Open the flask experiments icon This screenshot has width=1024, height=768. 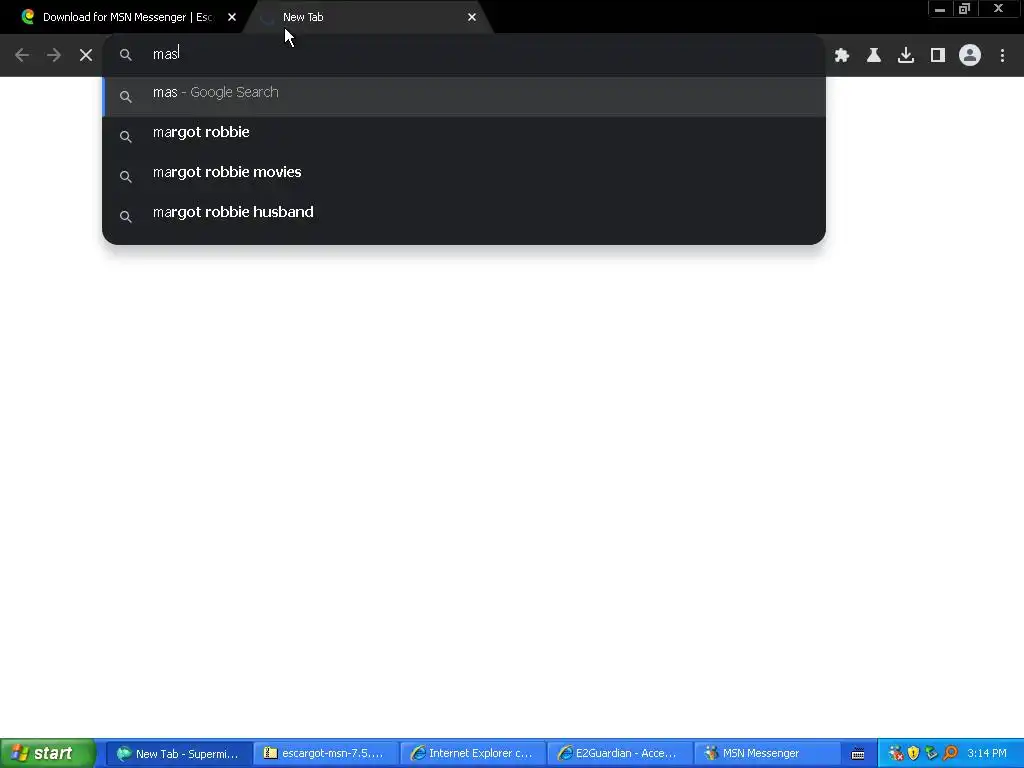[x=874, y=55]
